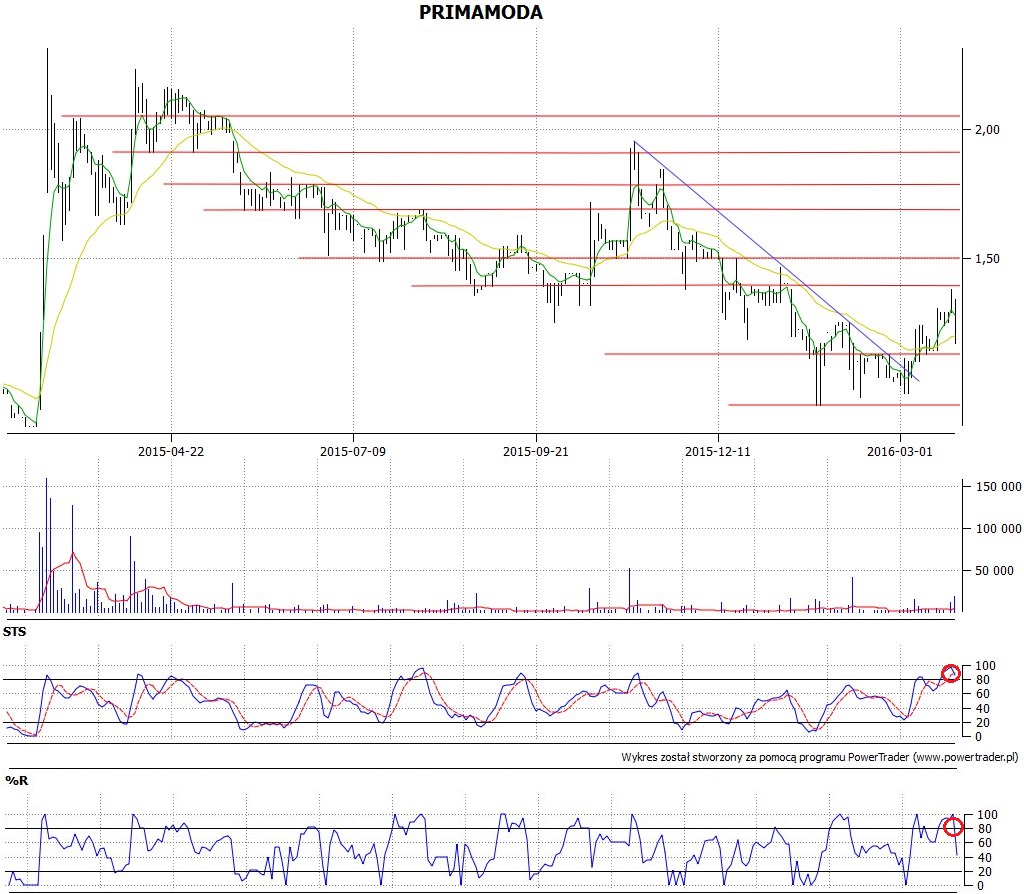
Task: Click the 1,50 price axis label
Action: (987, 259)
